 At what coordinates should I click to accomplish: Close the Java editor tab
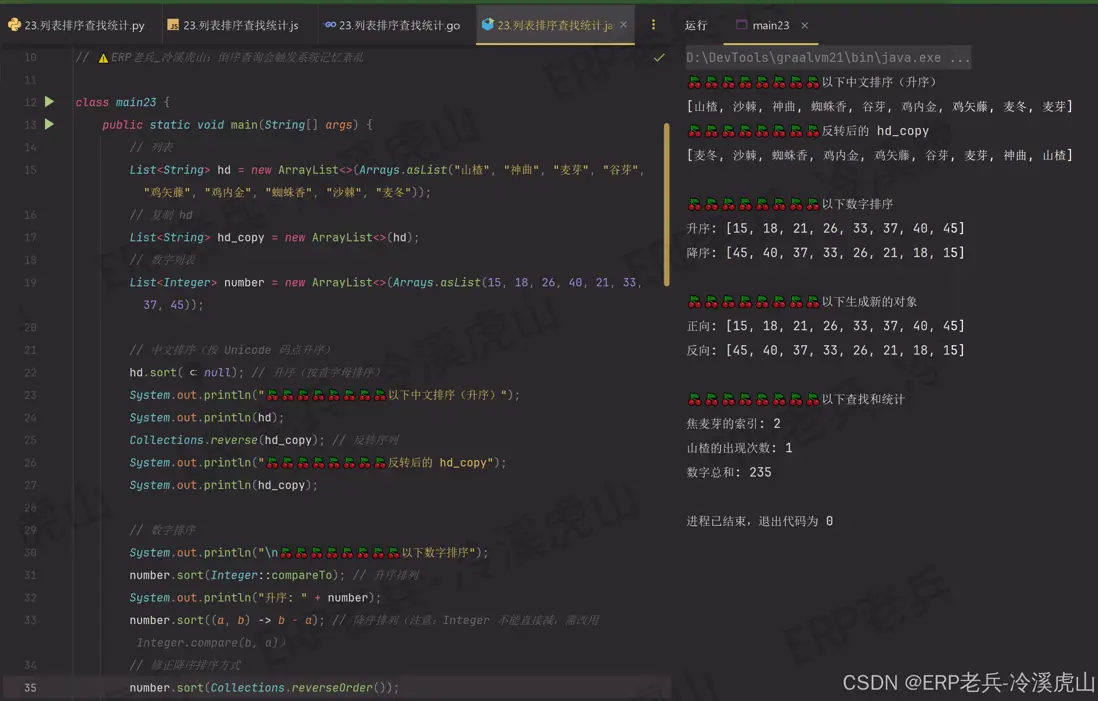[x=623, y=25]
